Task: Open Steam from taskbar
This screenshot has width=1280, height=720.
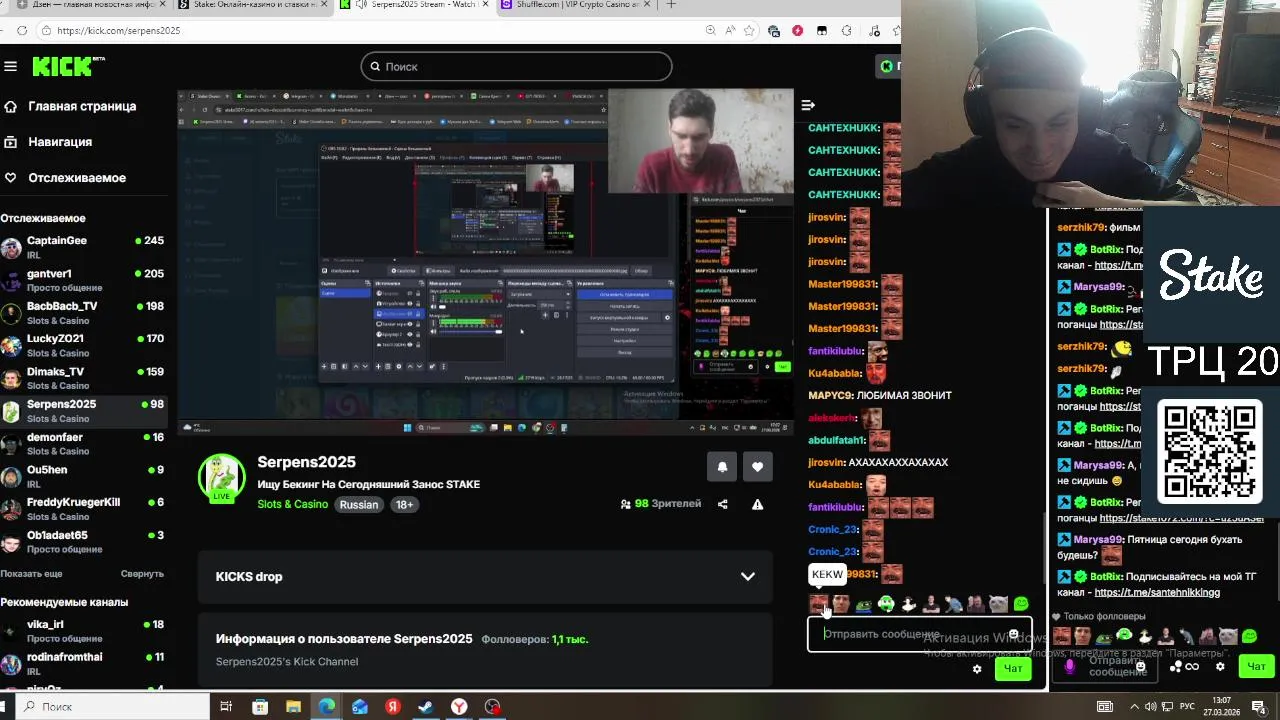Action: (x=425, y=707)
